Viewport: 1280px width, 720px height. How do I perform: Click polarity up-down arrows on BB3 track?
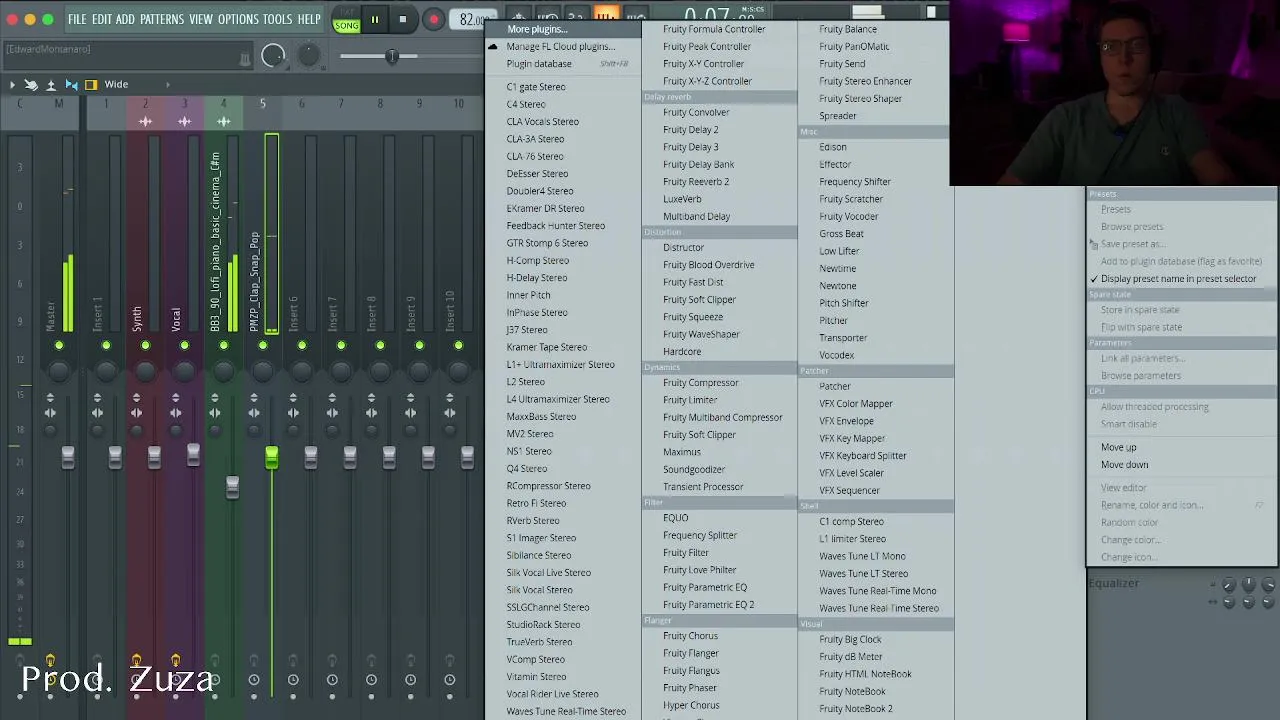[215, 399]
